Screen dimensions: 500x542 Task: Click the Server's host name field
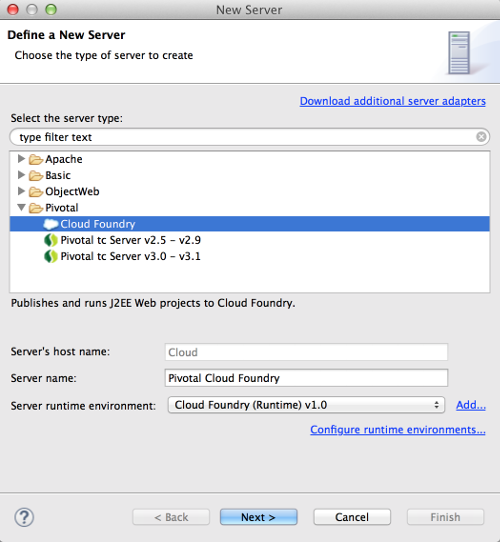pyautogui.click(x=306, y=352)
